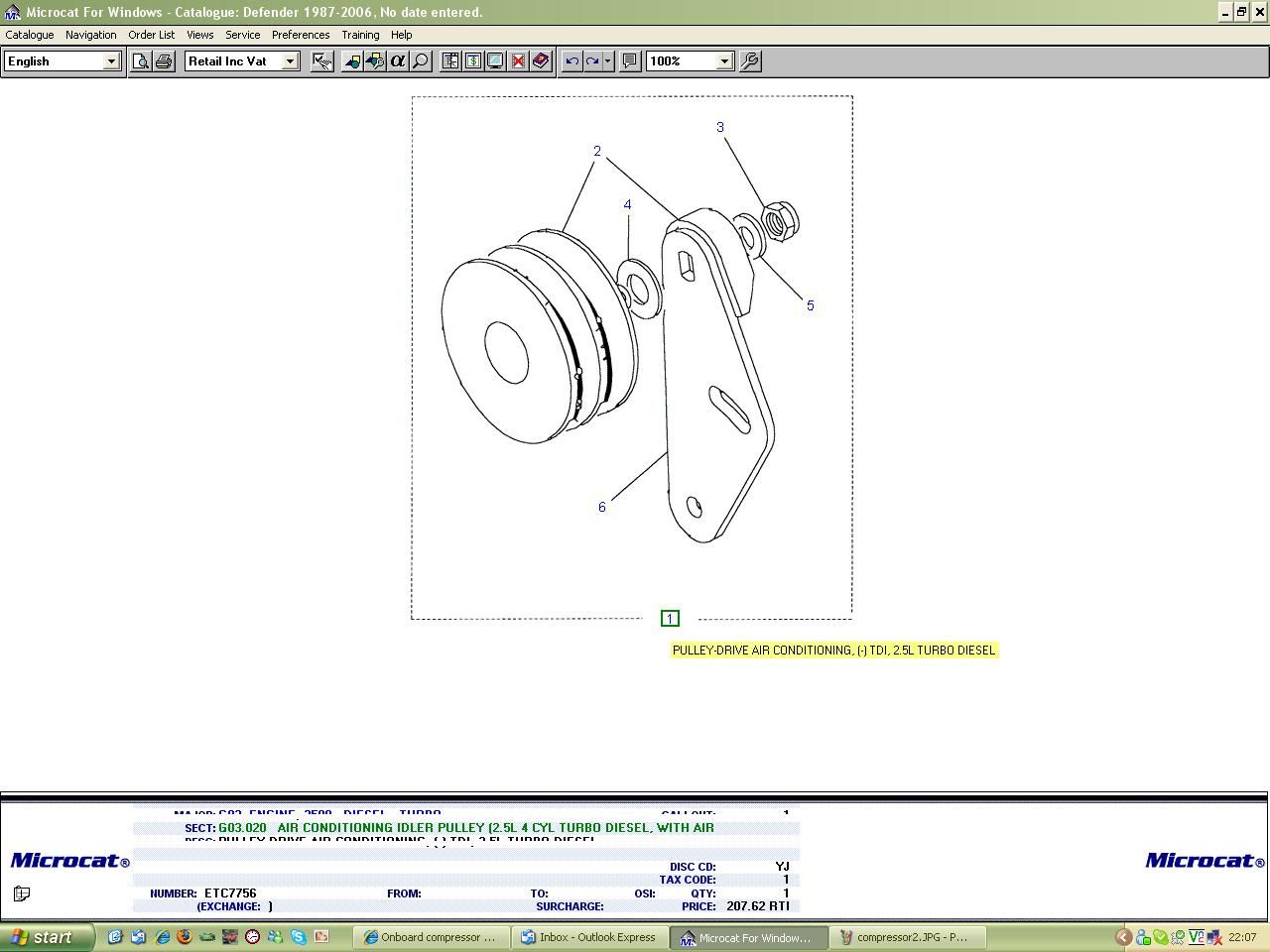Image resolution: width=1270 pixels, height=952 pixels.
Task: Click the redo forward arrow icon
Action: point(592,61)
